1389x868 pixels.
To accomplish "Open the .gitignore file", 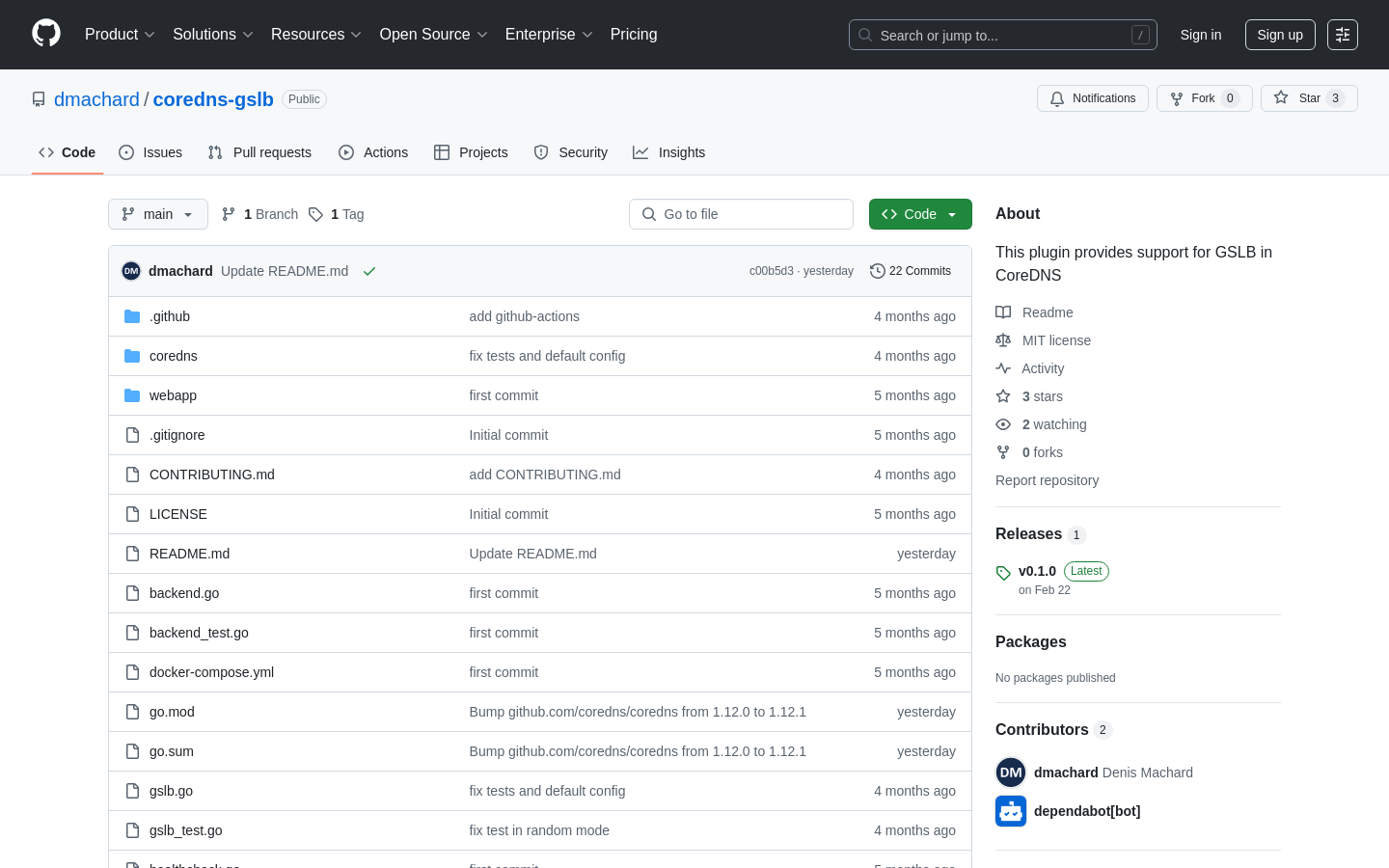I will click(x=177, y=435).
